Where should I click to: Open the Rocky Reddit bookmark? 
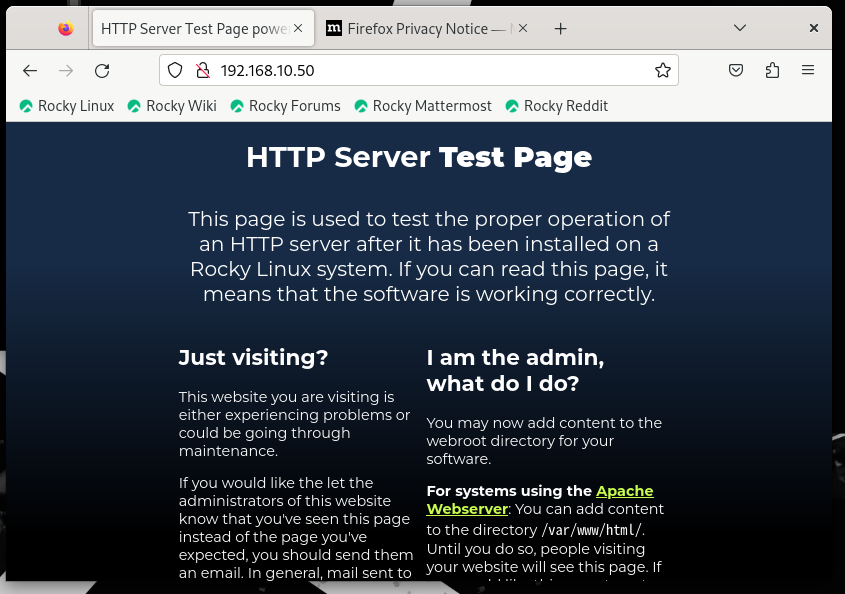[557, 106]
